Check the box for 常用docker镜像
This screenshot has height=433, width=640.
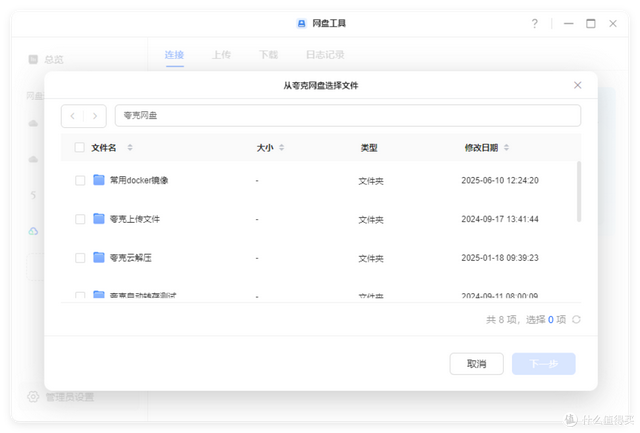pos(80,180)
